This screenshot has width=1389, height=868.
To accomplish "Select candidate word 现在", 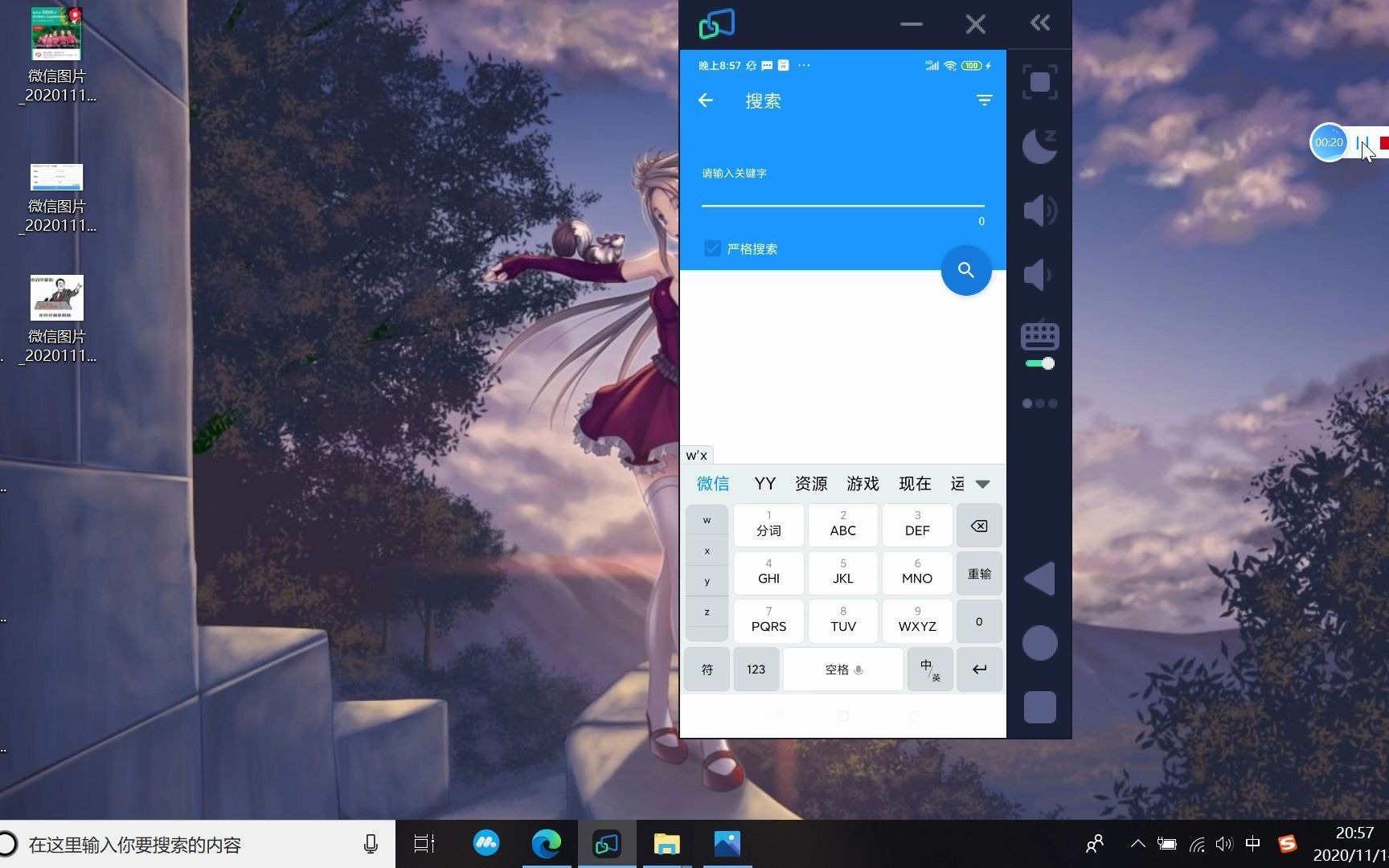I will 915,483.
